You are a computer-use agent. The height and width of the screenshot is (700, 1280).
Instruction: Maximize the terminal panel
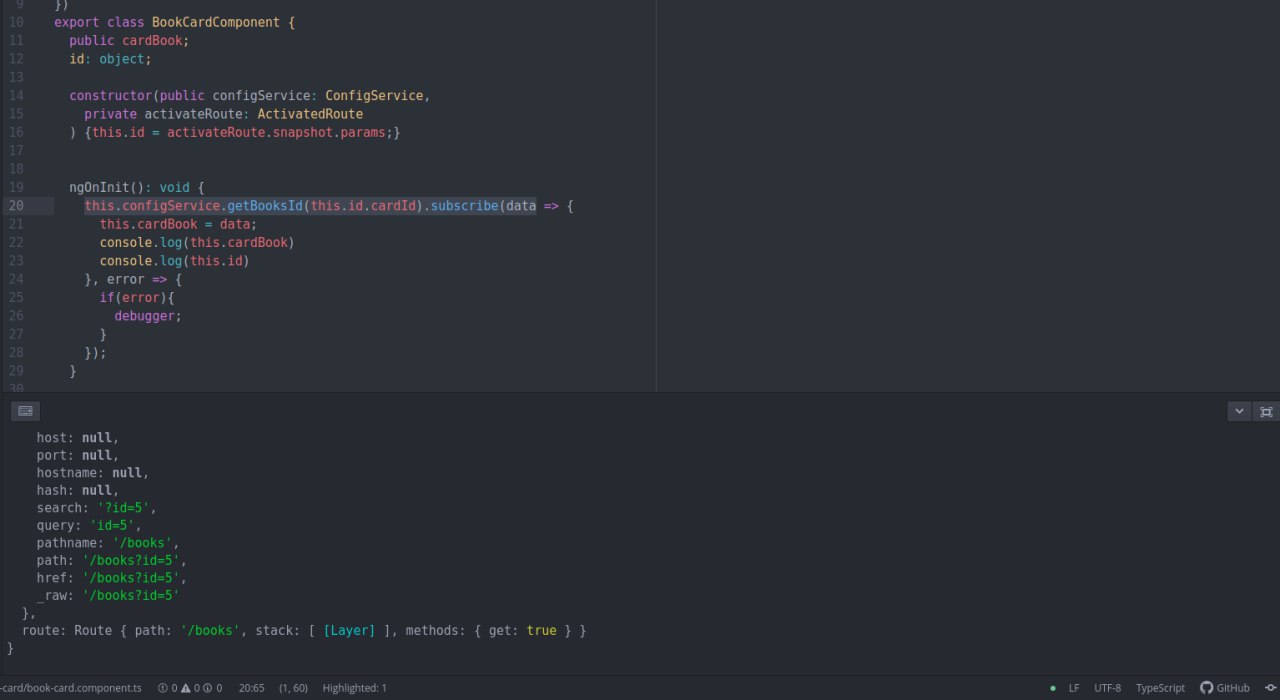(1266, 411)
